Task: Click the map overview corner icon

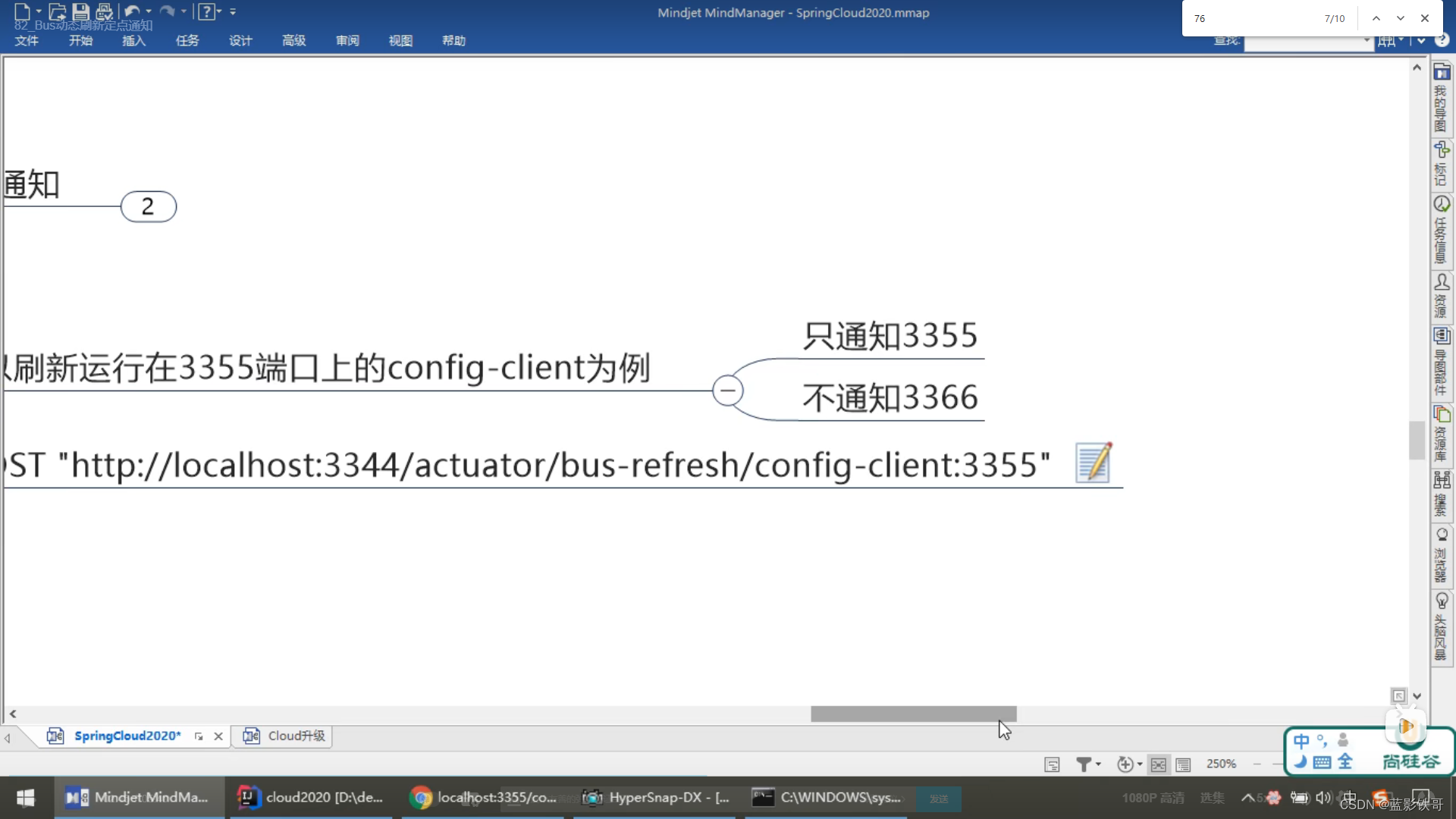Action: [x=1398, y=695]
